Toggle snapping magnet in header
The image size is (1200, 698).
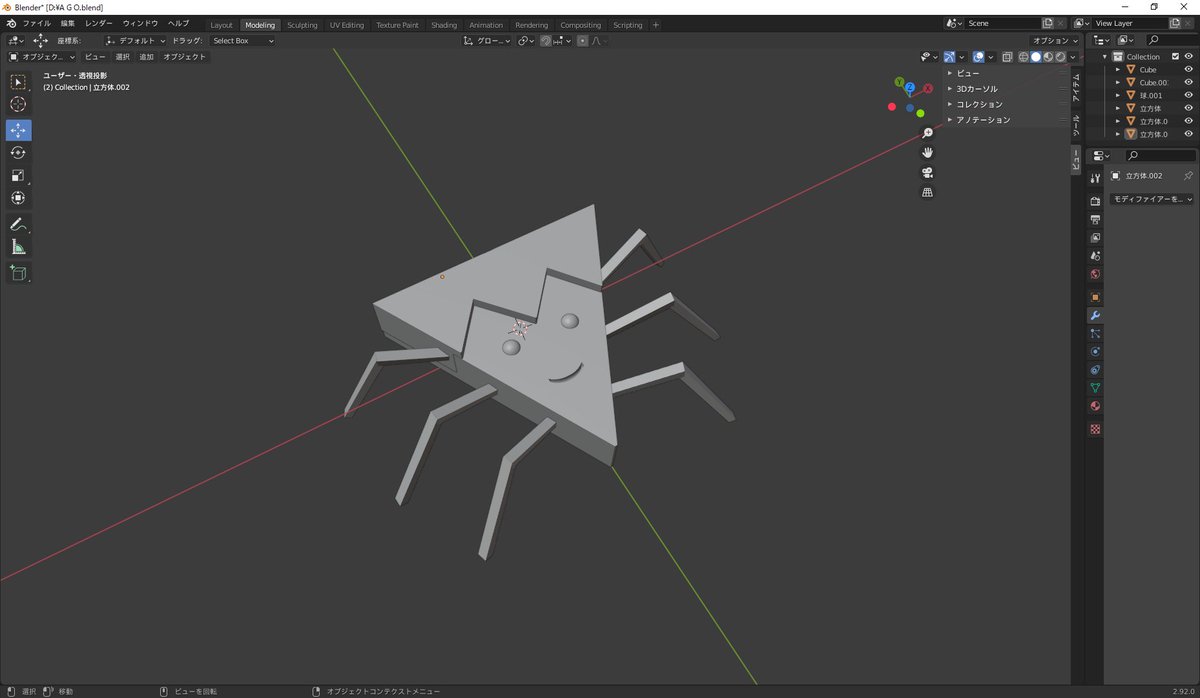tap(545, 41)
